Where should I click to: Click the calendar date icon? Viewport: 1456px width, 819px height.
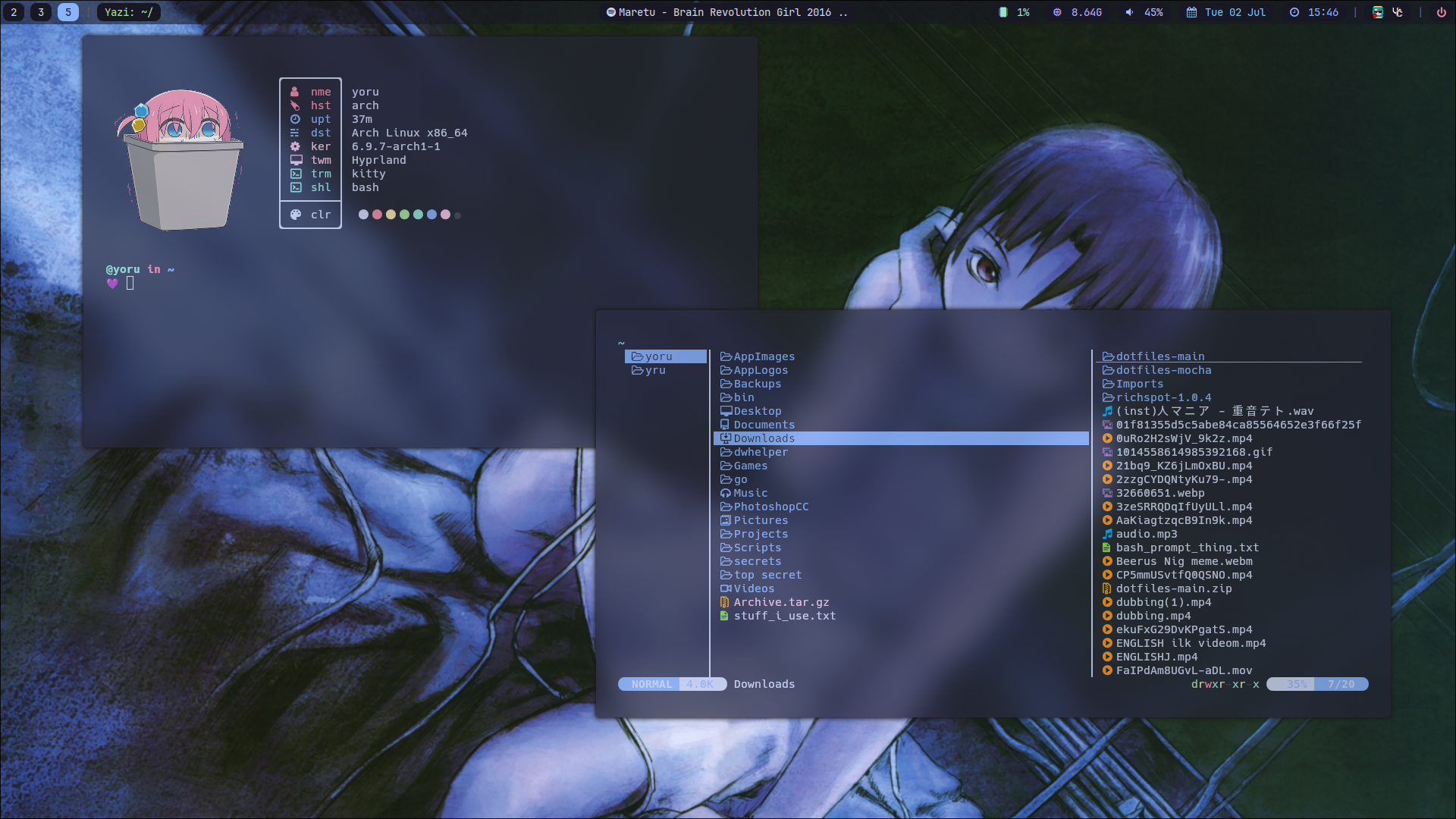(x=1191, y=12)
